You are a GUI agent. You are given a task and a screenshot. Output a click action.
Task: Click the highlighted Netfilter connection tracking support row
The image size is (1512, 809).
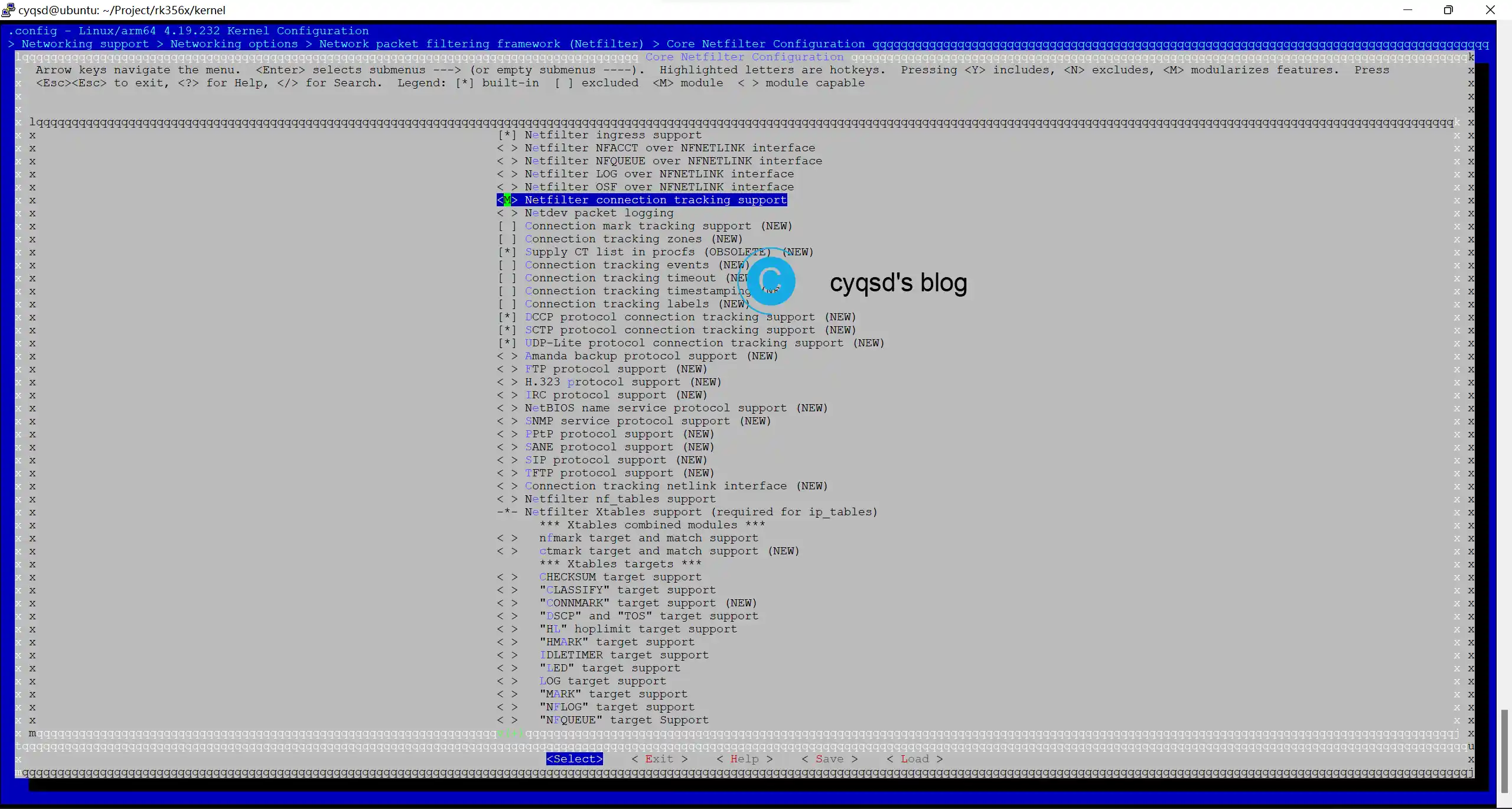tap(642, 200)
